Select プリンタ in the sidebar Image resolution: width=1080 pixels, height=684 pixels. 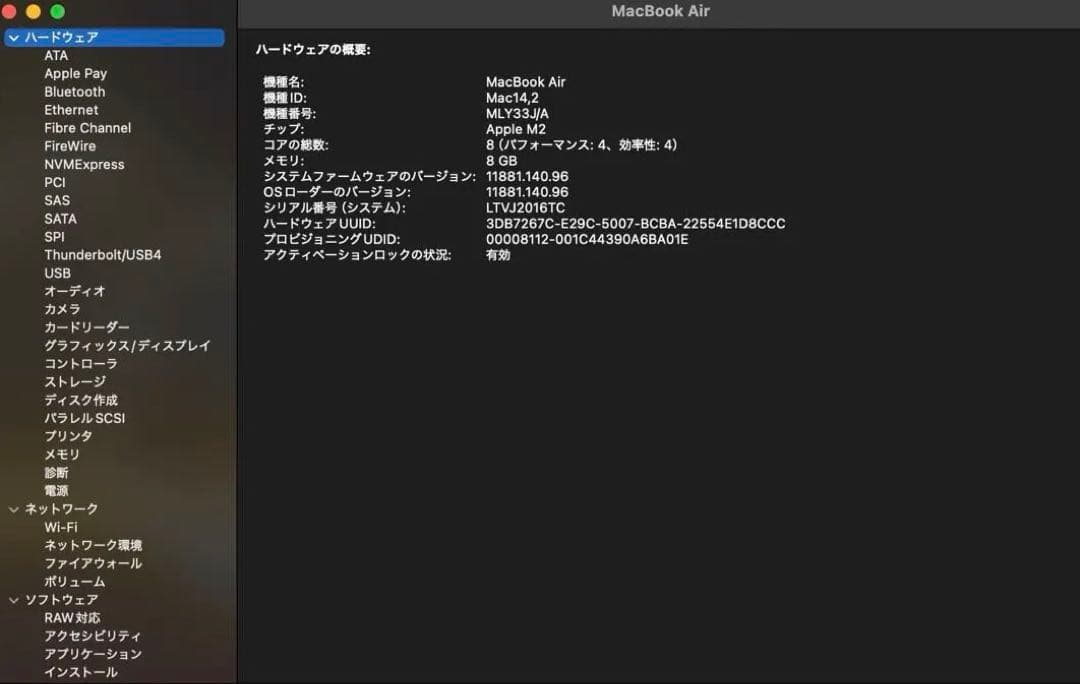click(x=68, y=436)
